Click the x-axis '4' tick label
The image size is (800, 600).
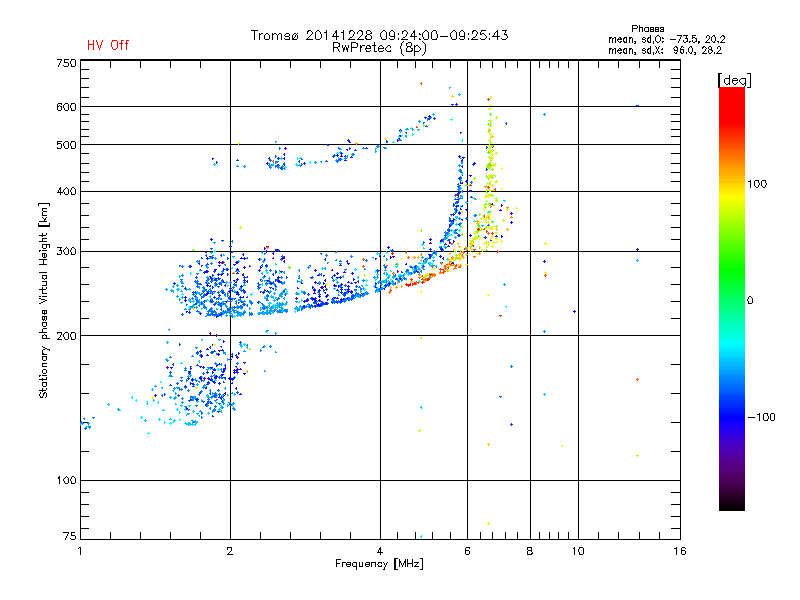pos(380,551)
